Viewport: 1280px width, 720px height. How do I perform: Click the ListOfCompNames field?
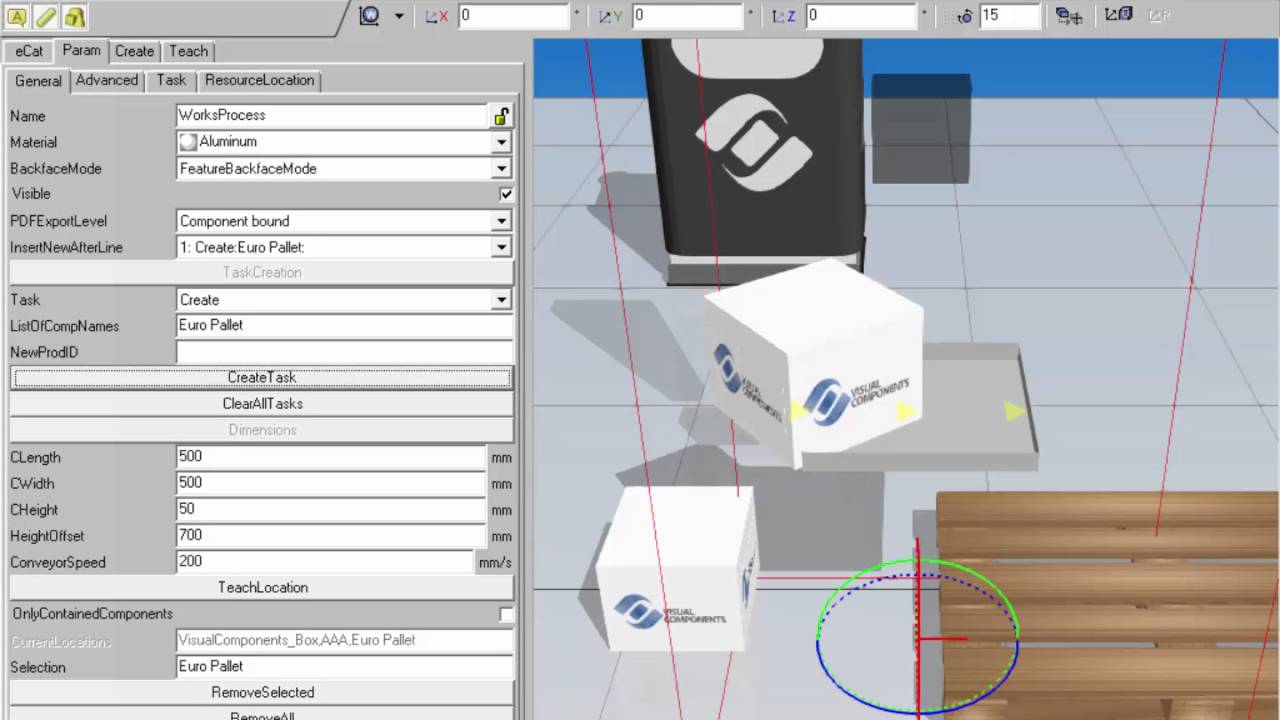pyautogui.click(x=344, y=325)
